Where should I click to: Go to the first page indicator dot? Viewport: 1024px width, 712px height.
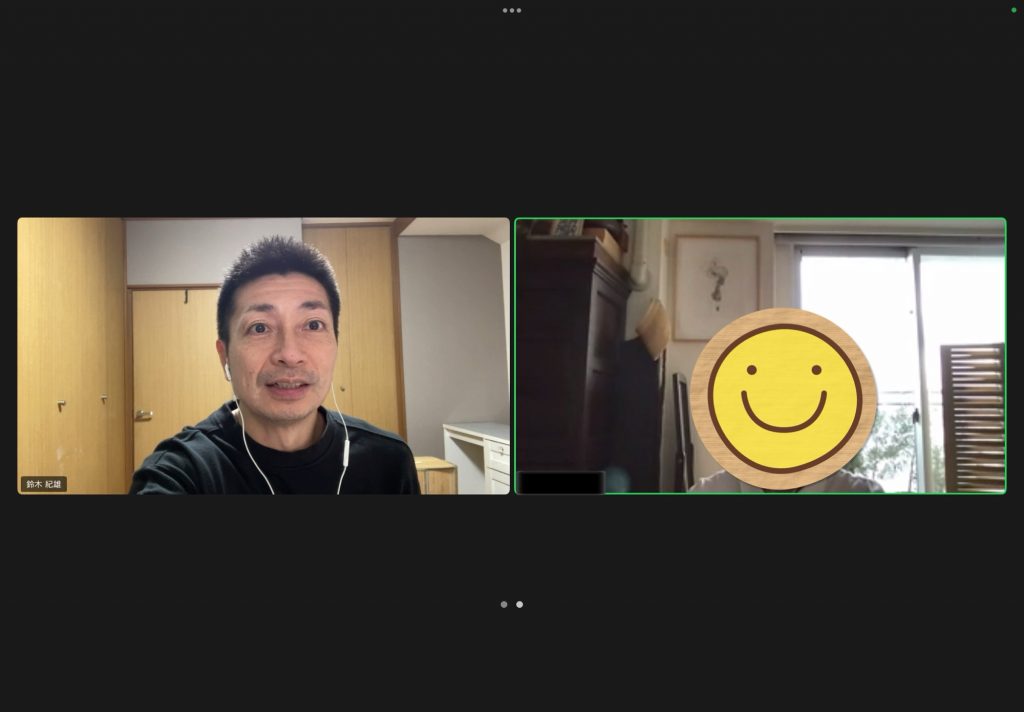(504, 604)
